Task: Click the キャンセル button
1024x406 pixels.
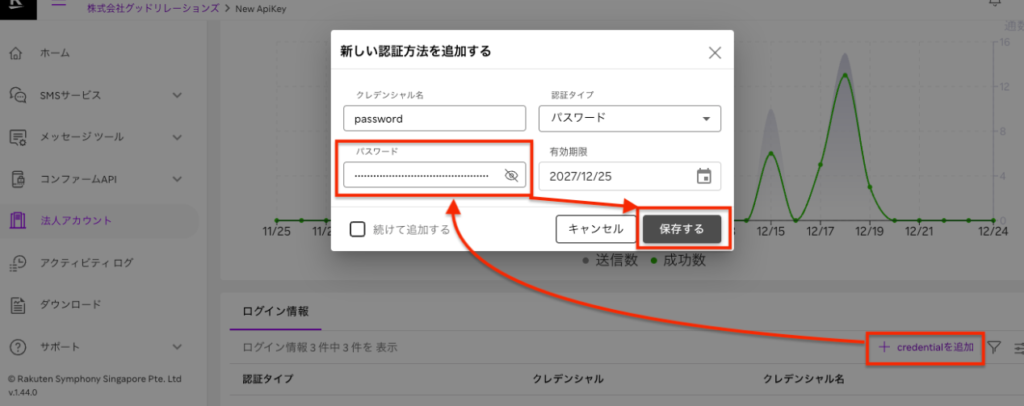Action: [x=595, y=229]
